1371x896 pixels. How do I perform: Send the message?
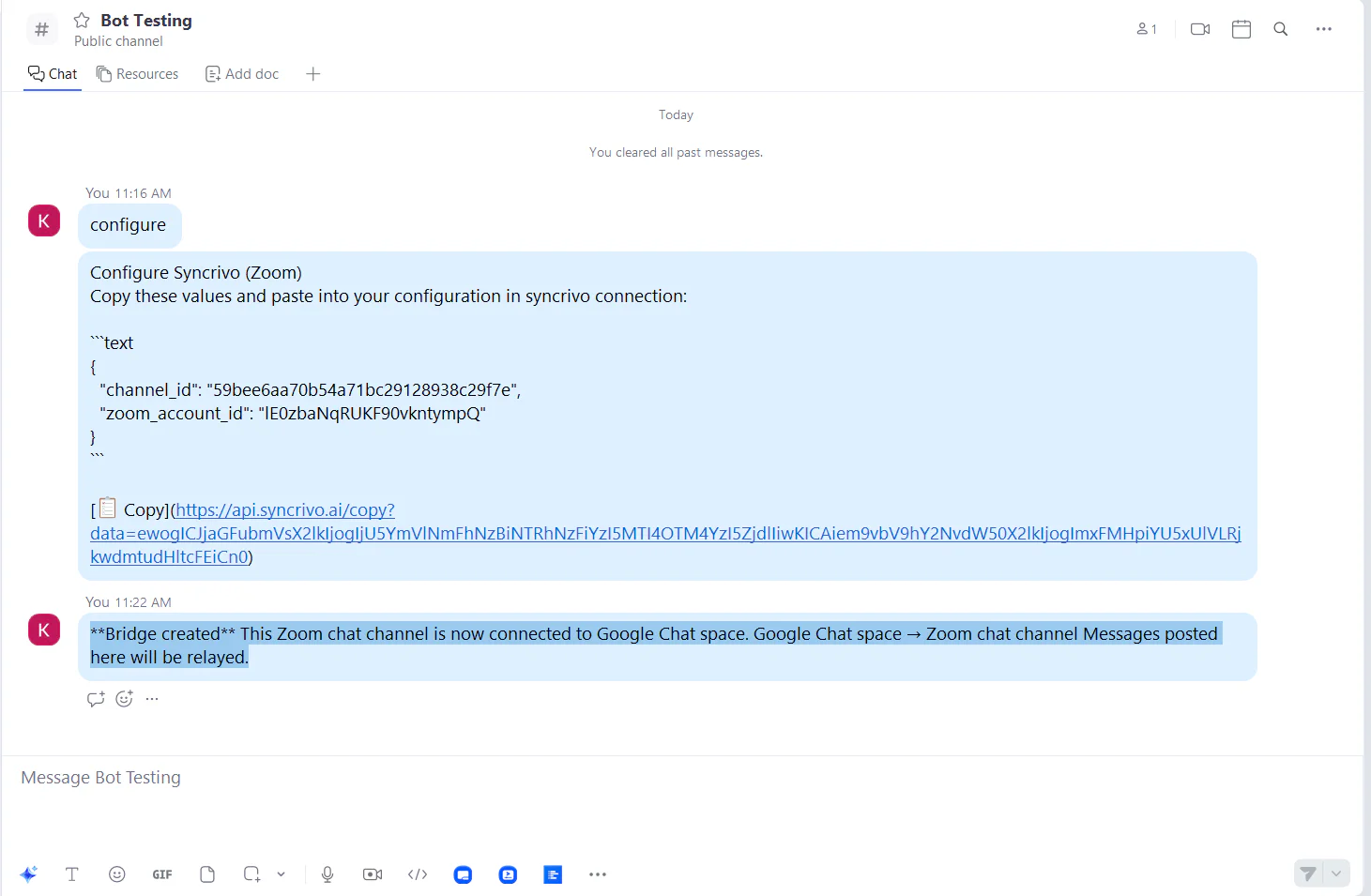(1308, 874)
